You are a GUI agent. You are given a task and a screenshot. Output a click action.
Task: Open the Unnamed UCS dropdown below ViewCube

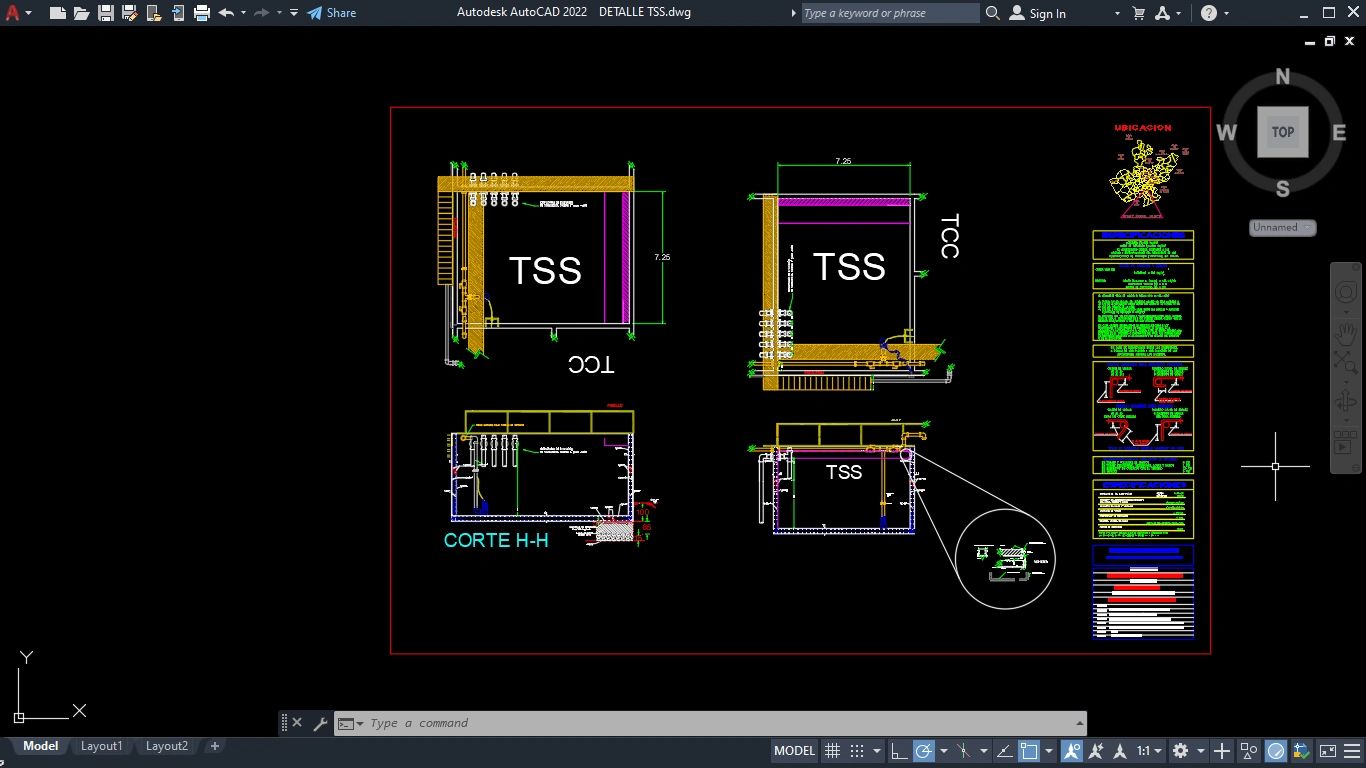pyautogui.click(x=1282, y=228)
